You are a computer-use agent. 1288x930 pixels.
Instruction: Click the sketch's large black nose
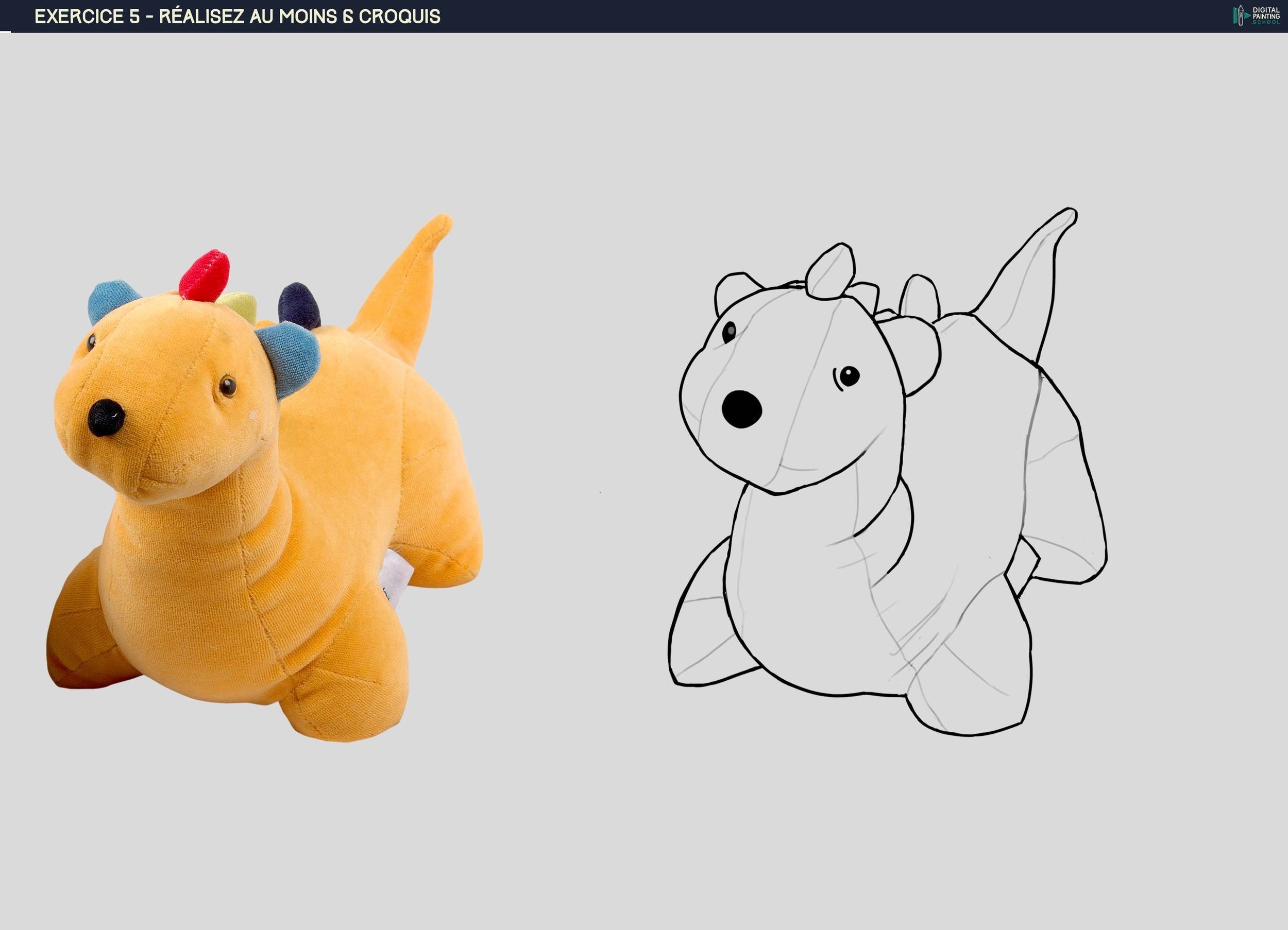(x=742, y=409)
